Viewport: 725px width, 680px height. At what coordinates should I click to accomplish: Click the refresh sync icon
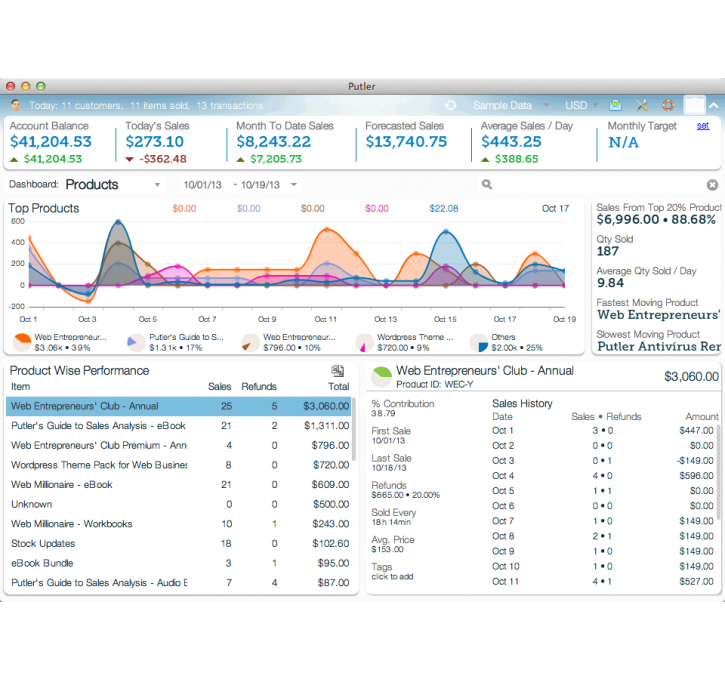pos(450,105)
